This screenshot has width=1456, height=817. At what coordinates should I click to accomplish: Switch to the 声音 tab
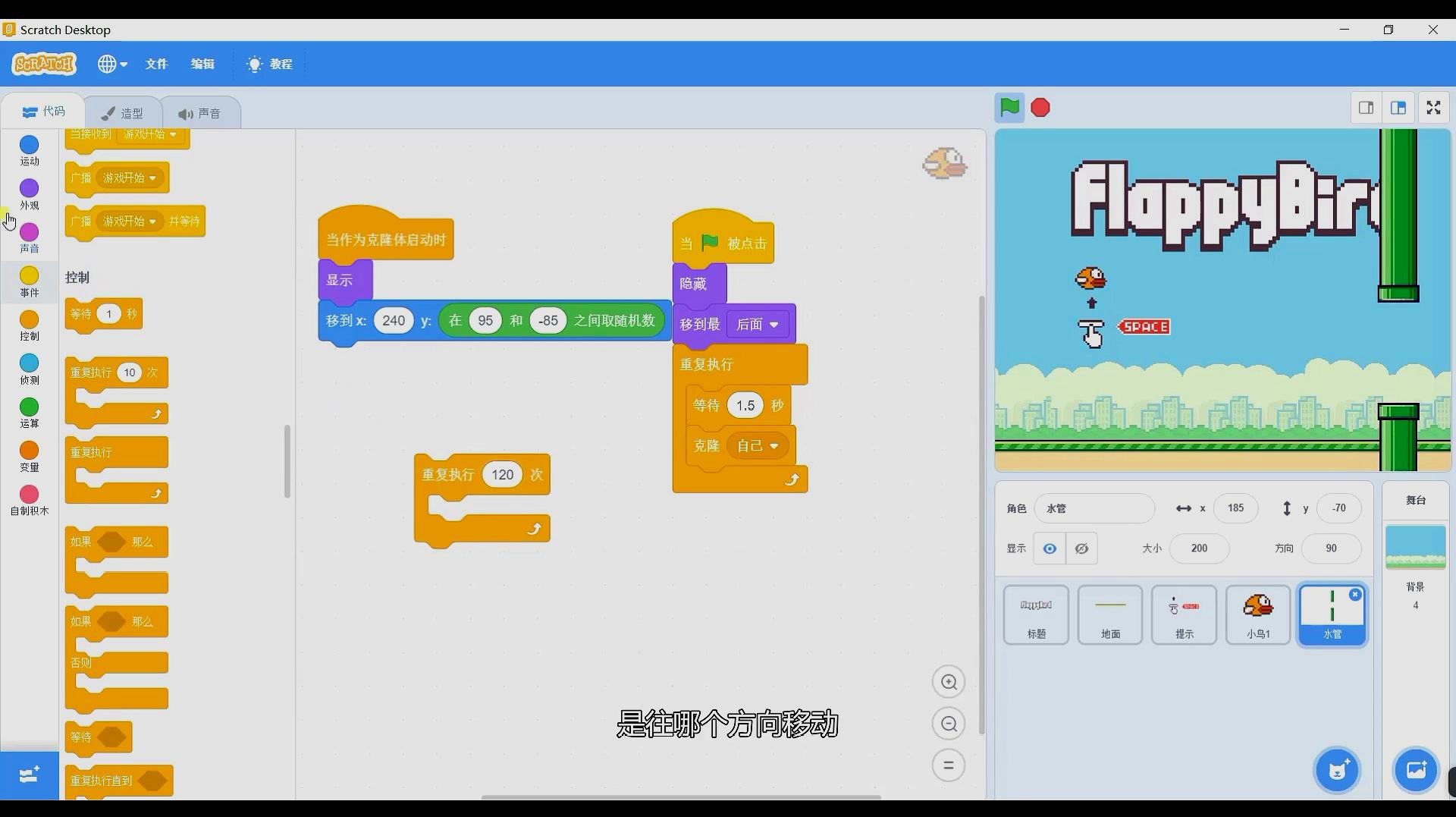(x=200, y=113)
